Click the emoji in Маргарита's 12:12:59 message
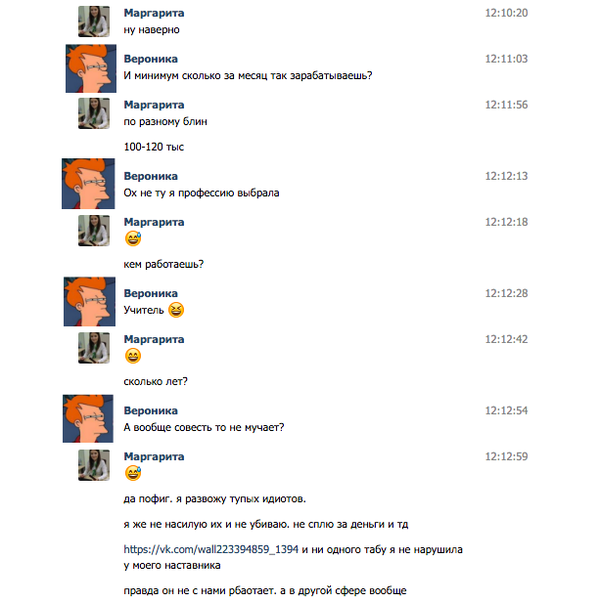The image size is (600, 602). [132, 473]
